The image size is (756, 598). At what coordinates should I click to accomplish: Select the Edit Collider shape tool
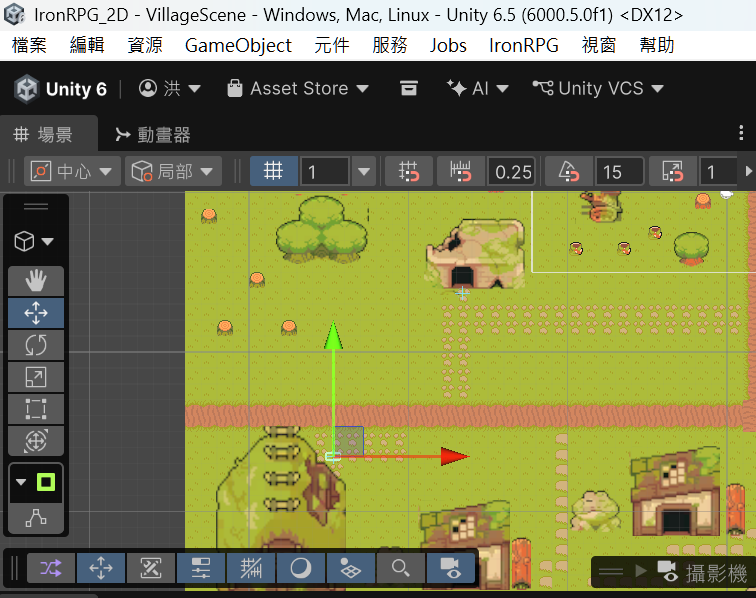pos(36,518)
